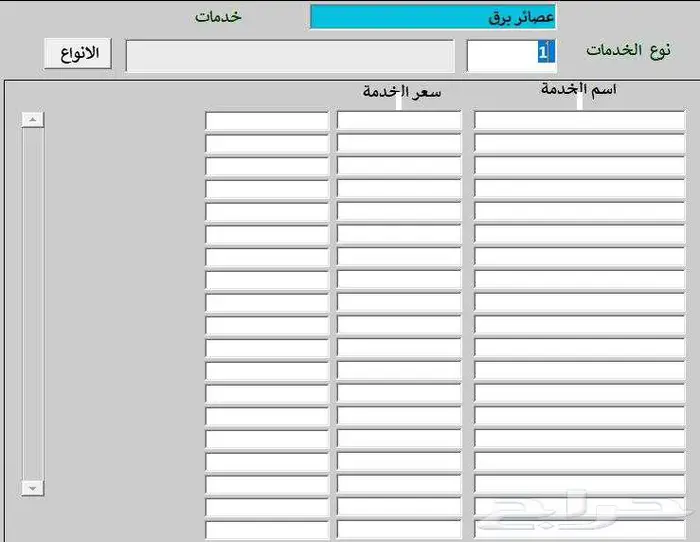The height and width of the screenshot is (542, 700).
Task: Click the نوع الخدمات number field containing 1
Action: click(509, 54)
